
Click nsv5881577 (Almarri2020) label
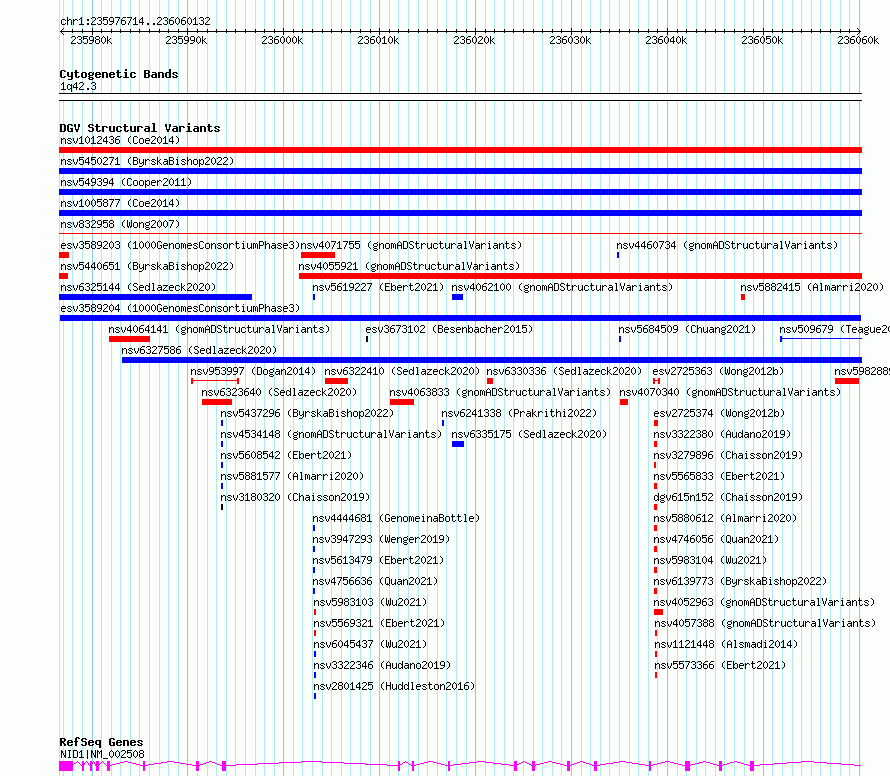(x=292, y=476)
